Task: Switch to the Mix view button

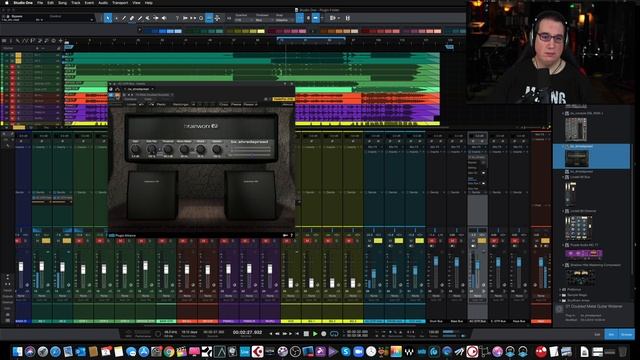Action: pos(611,334)
